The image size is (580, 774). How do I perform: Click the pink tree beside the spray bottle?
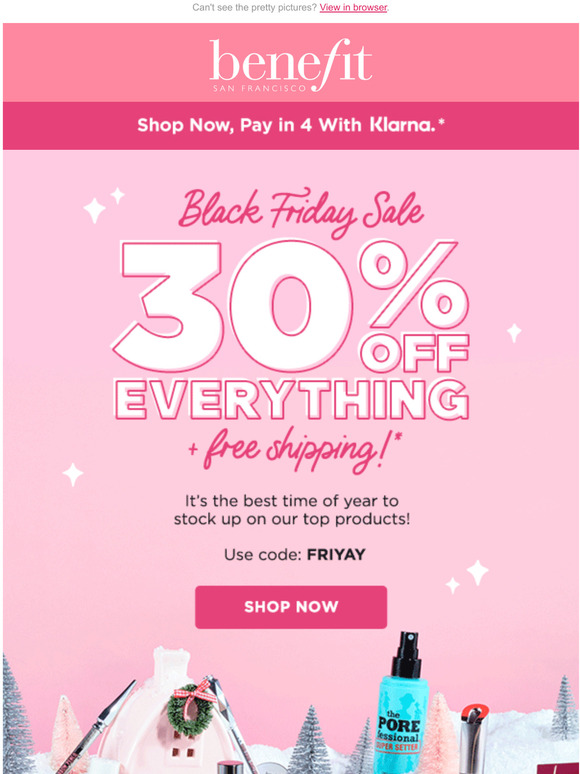(439, 733)
